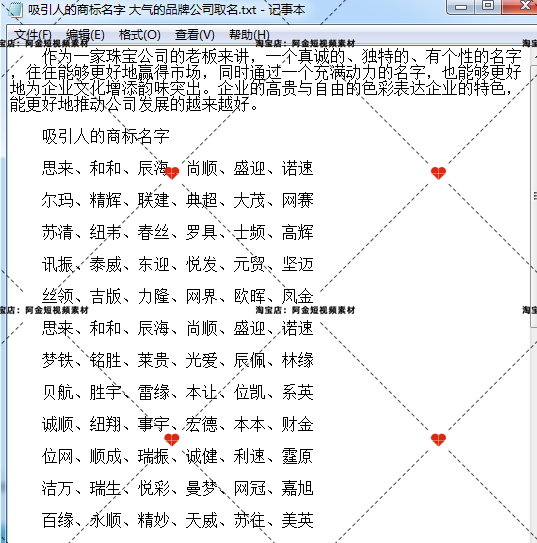Click the word 辰佩
Image resolution: width=537 pixels, height=543 pixels.
click(249, 360)
